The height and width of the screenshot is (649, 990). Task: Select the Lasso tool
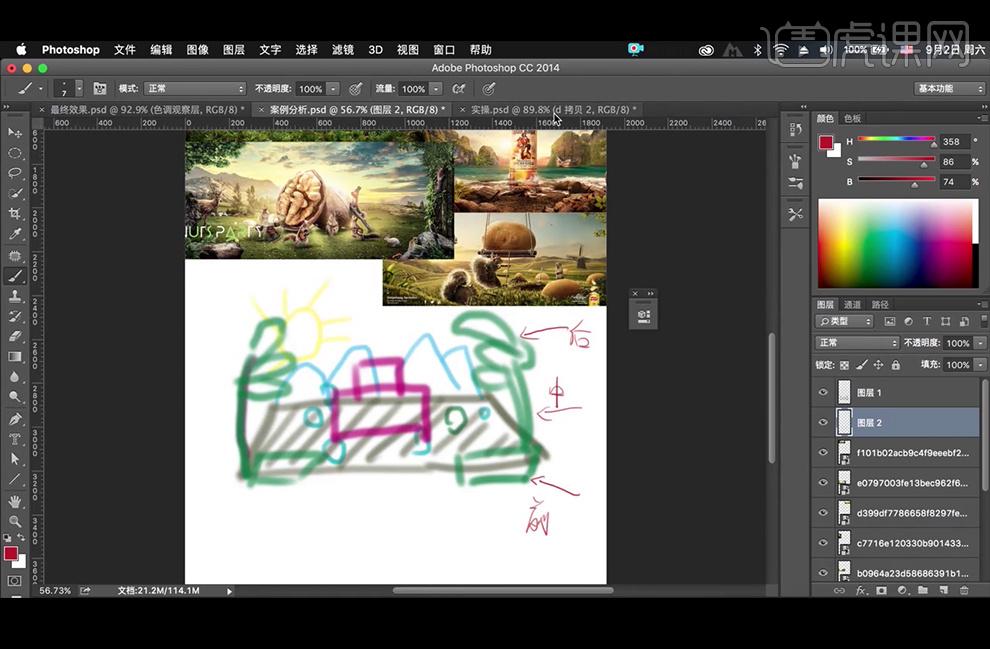click(15, 173)
